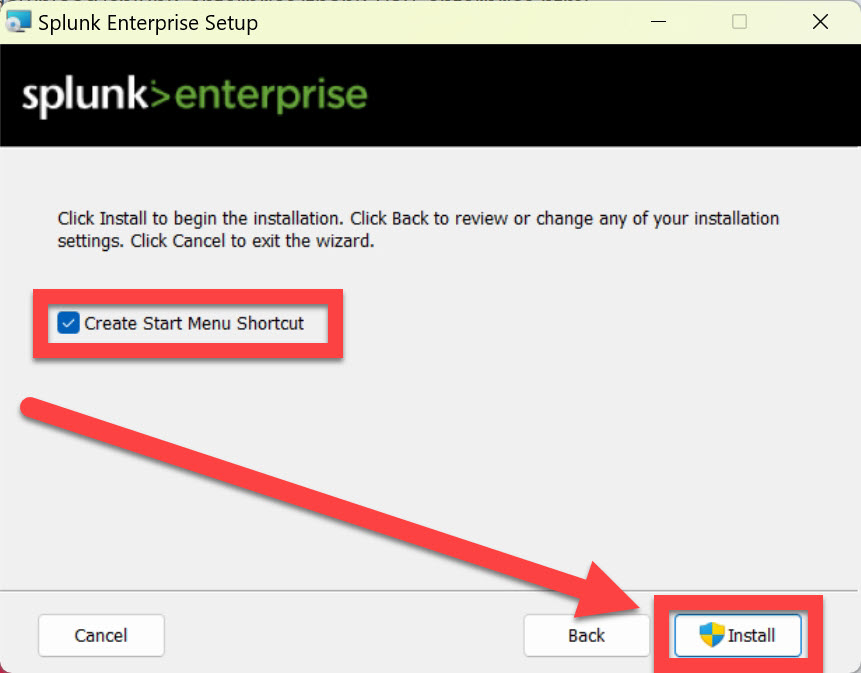Go back to review installation settings
Viewport: 861px width, 673px height.
point(586,635)
